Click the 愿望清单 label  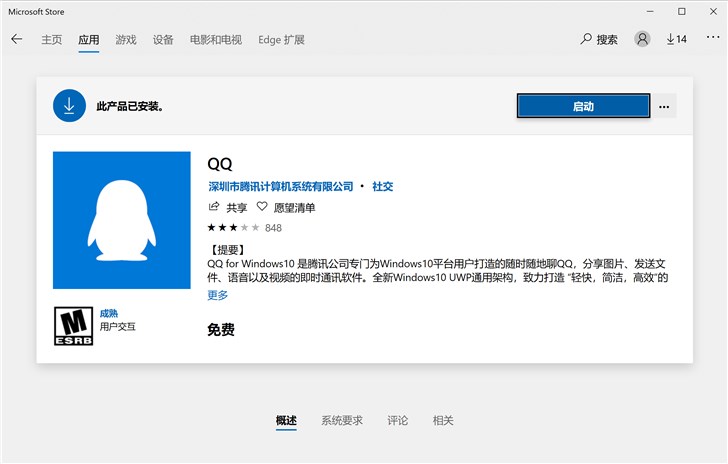pos(294,208)
